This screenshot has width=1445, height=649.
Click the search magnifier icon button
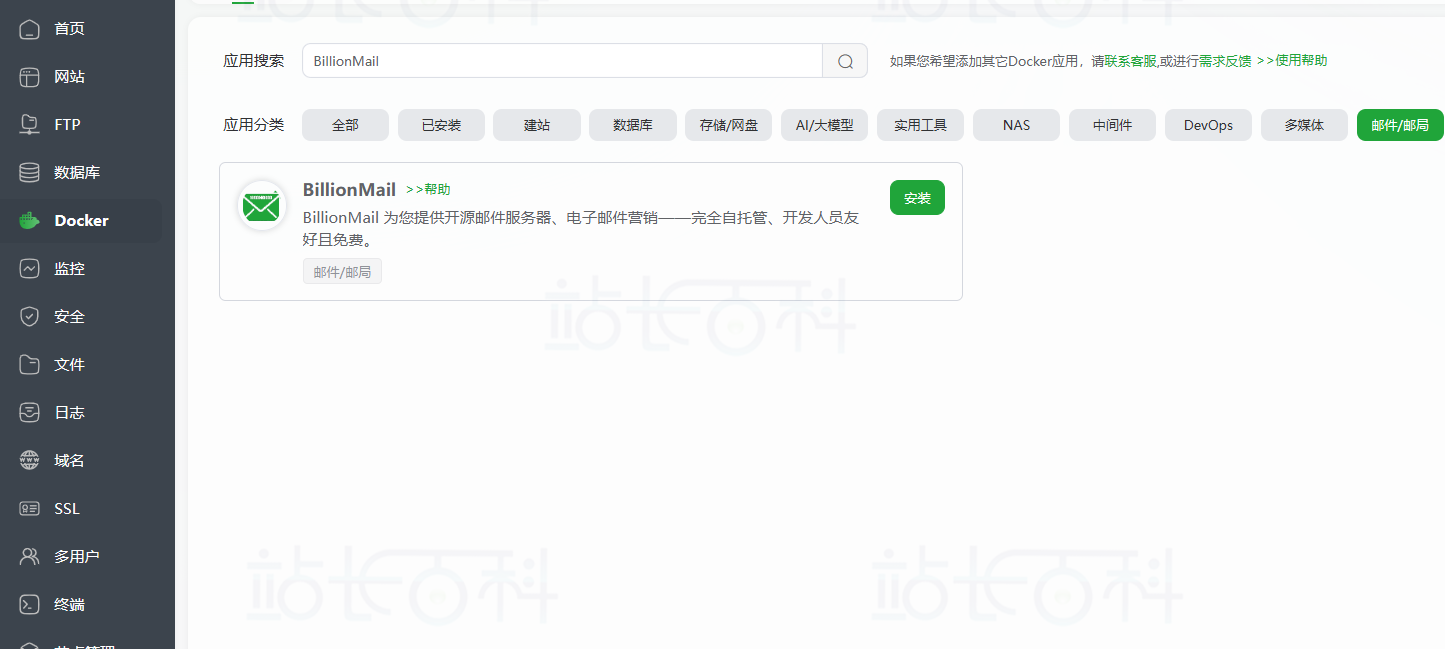point(845,61)
